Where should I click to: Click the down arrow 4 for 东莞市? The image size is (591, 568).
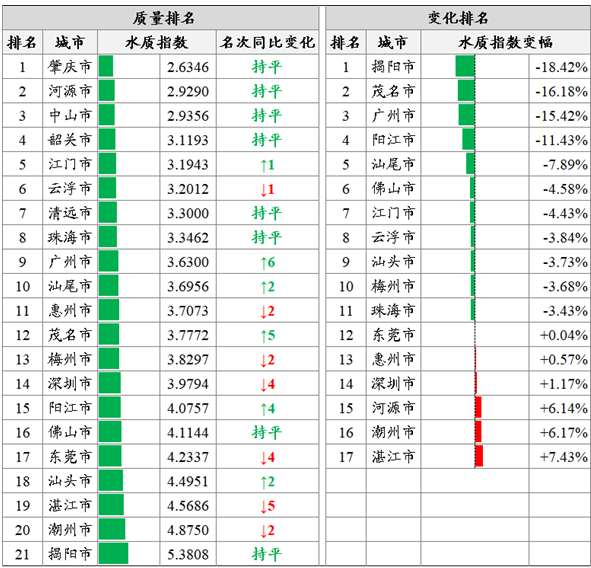[268, 457]
